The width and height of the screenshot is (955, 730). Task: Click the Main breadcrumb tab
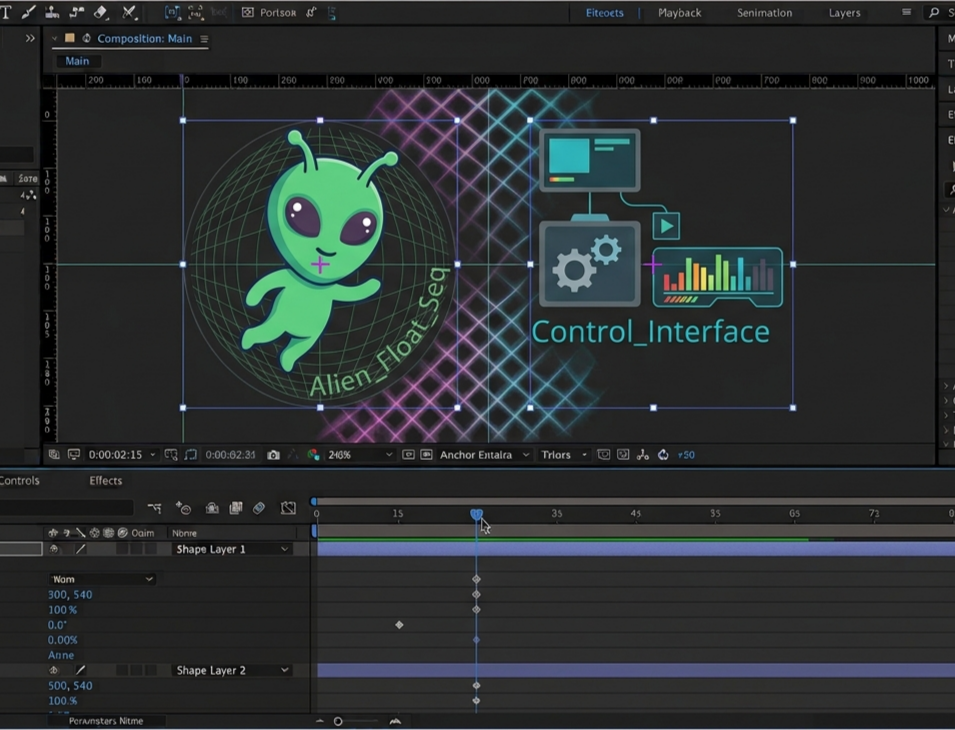pyautogui.click(x=77, y=61)
